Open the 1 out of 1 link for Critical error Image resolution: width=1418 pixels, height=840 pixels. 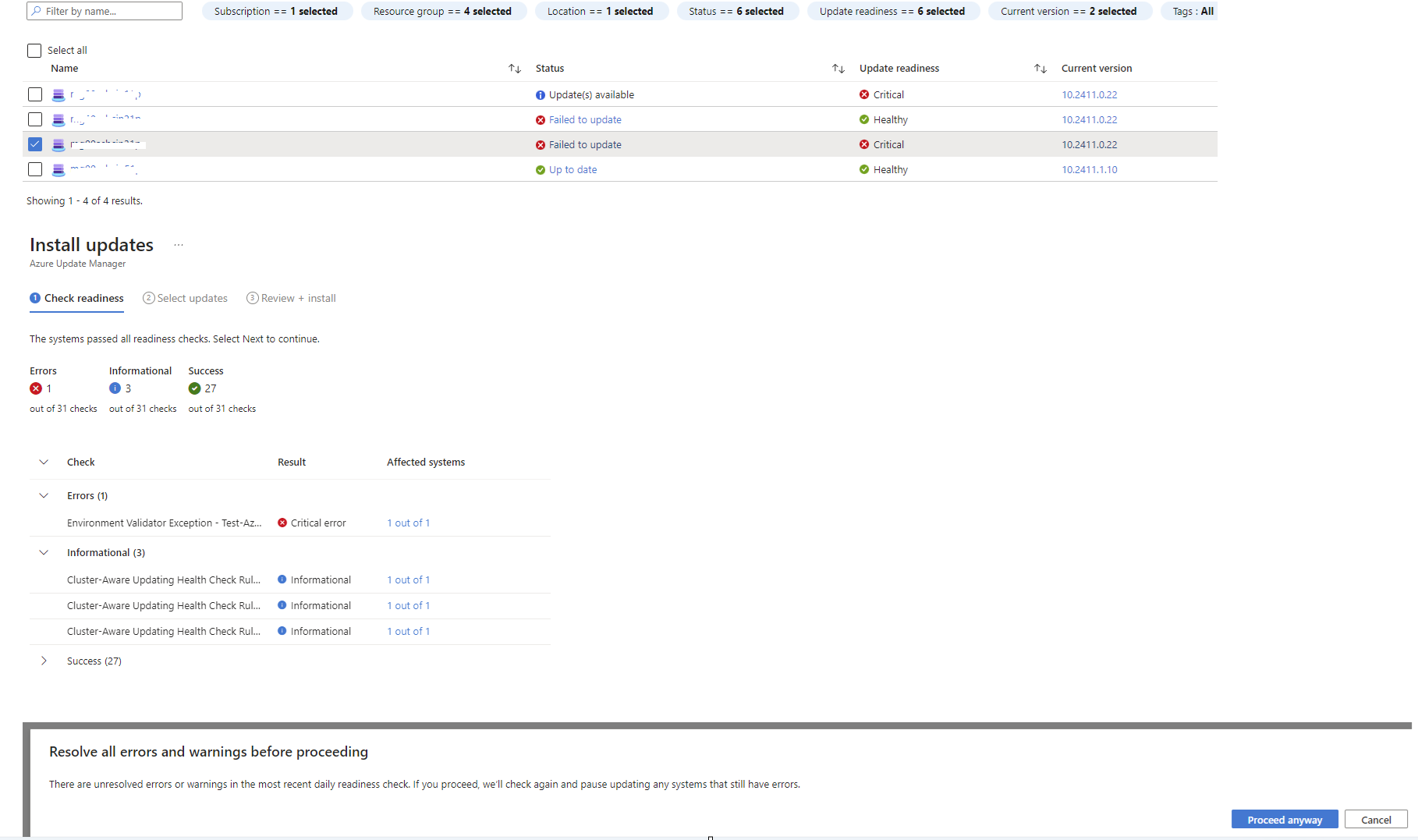point(408,523)
